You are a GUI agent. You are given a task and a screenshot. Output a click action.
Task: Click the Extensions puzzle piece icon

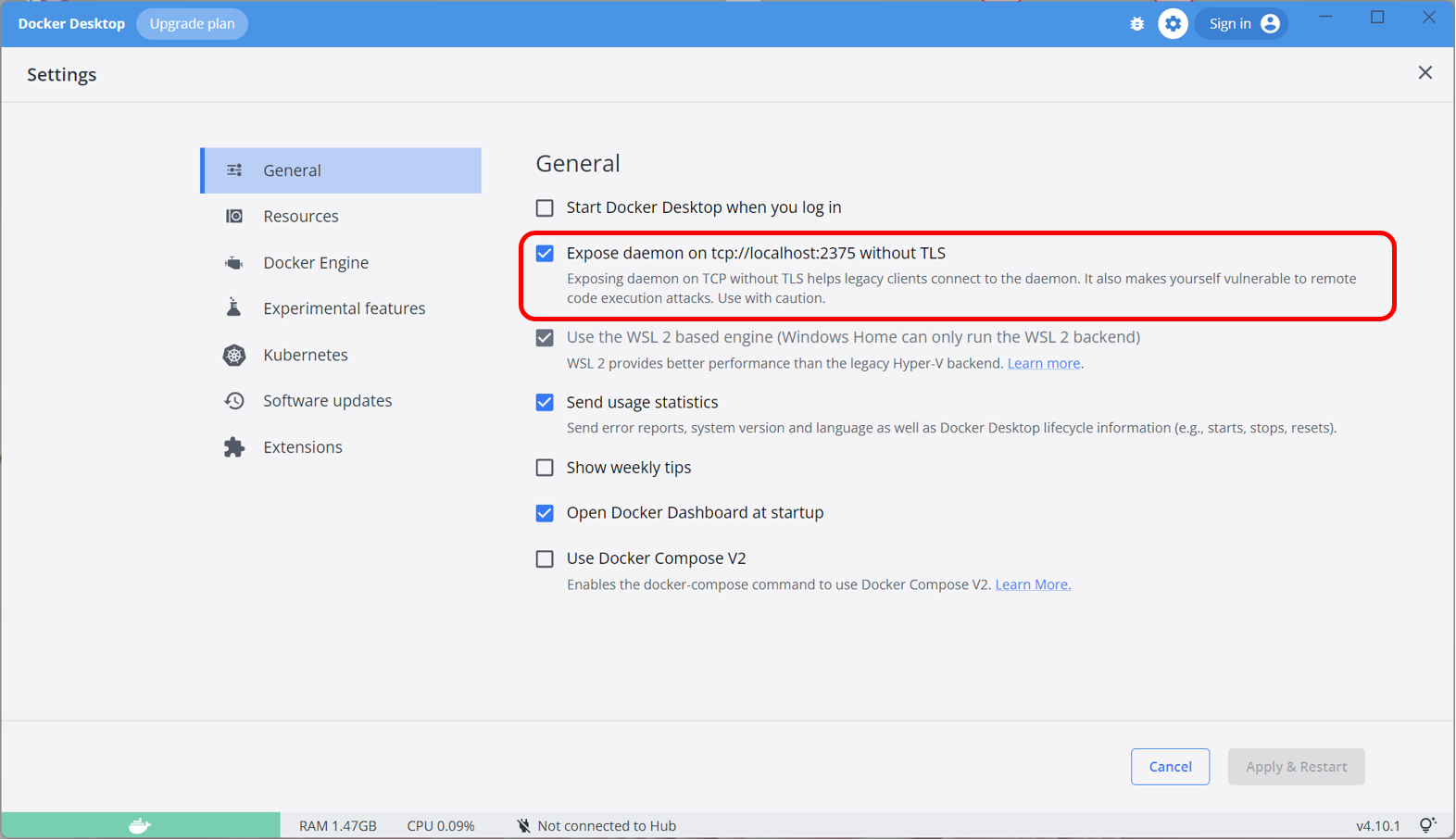click(x=234, y=447)
